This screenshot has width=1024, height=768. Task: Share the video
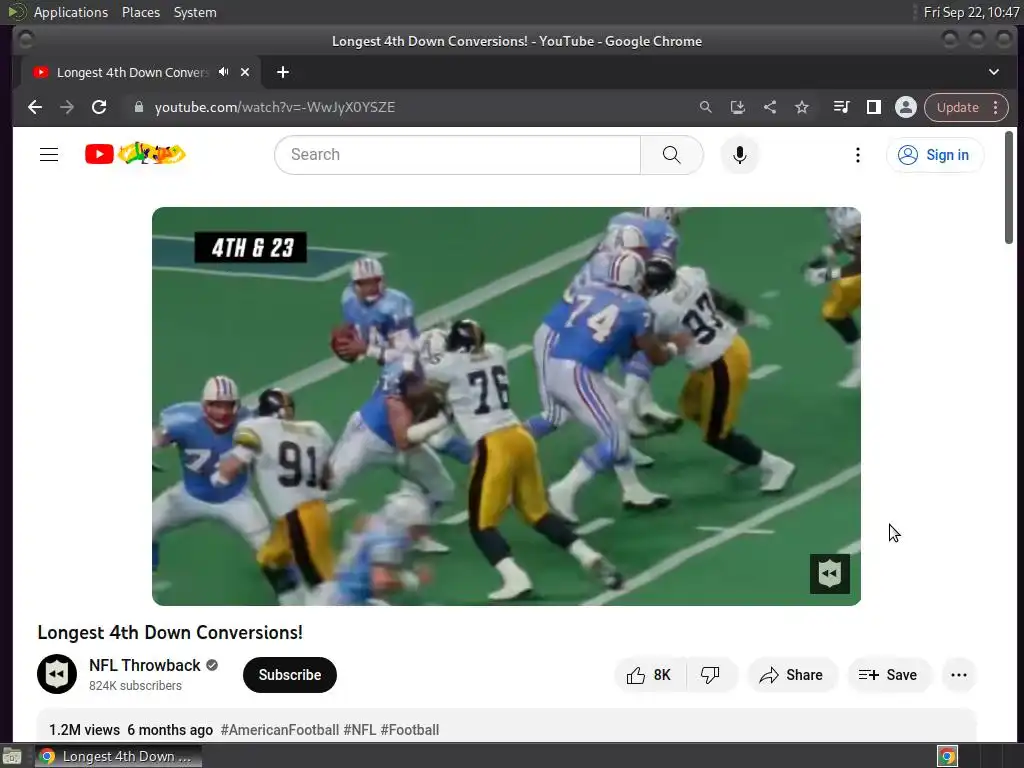[792, 675]
